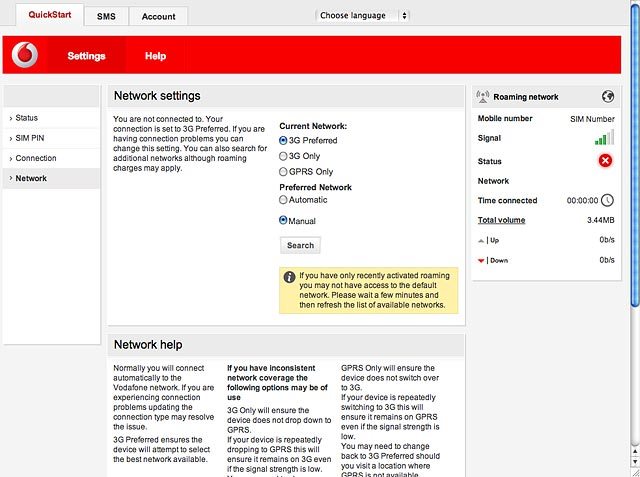Choose Automatic preferred network

[x=283, y=200]
